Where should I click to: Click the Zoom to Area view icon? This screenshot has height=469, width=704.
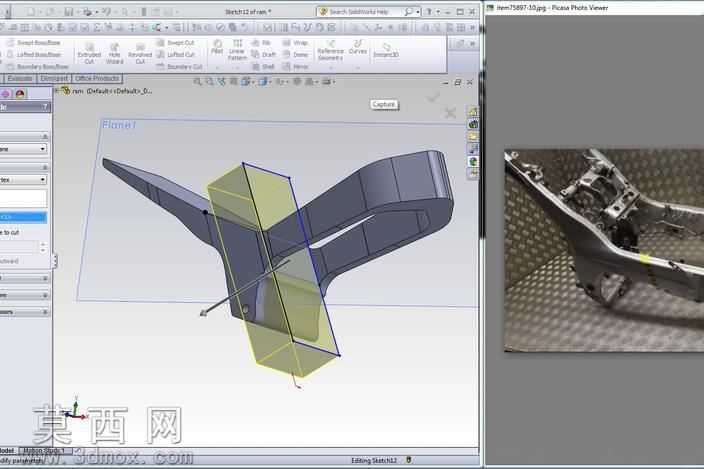209,82
